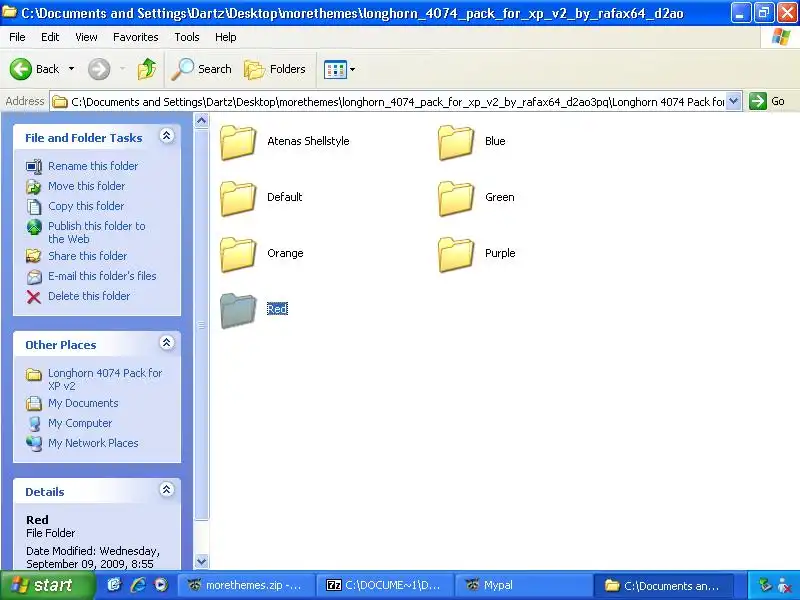The width and height of the screenshot is (800, 600).
Task: Switch to 7-Zip C:\DOCUME~1 taskbar button
Action: (383, 585)
